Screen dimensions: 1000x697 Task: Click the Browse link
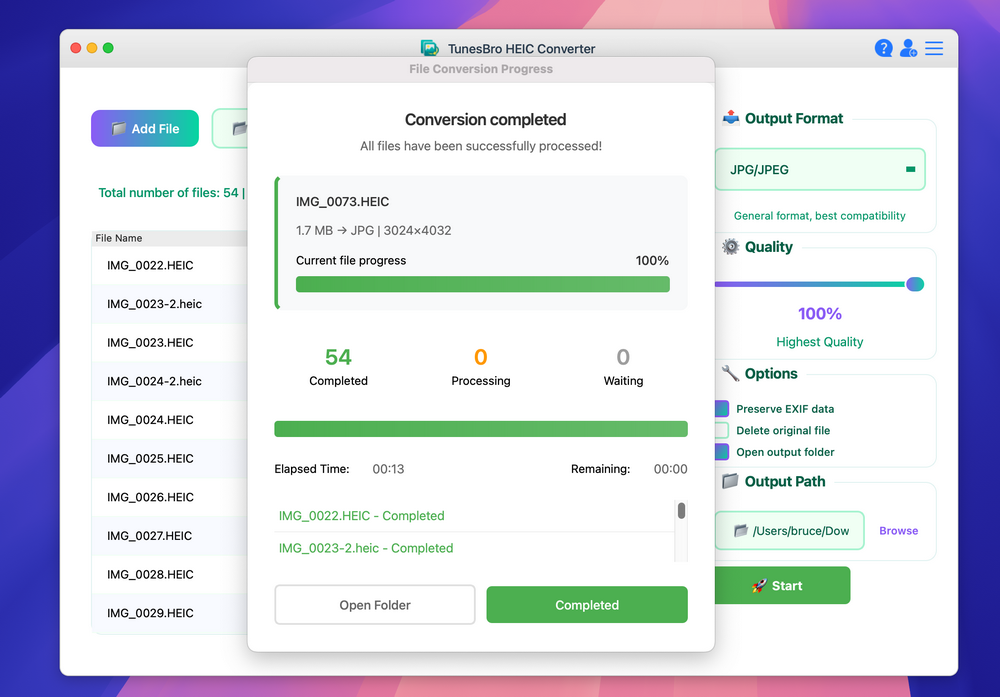pos(899,531)
